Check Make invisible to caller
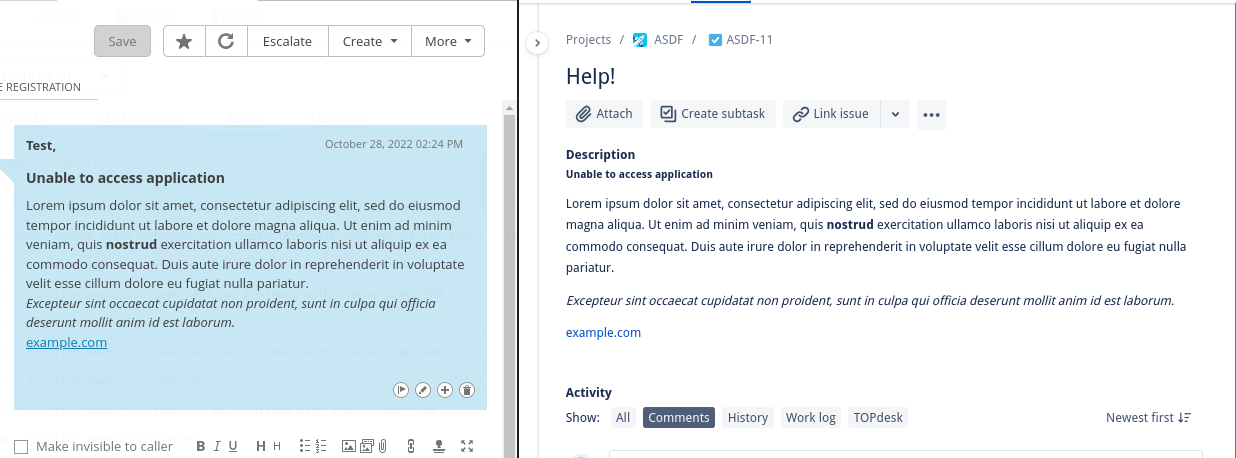Image resolution: width=1236 pixels, height=458 pixels. point(21,446)
